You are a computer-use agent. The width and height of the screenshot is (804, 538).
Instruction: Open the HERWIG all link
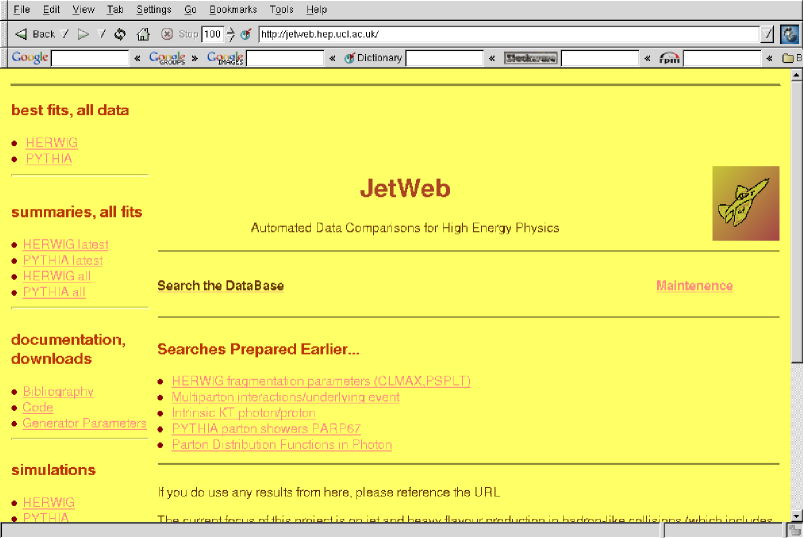tap(57, 276)
